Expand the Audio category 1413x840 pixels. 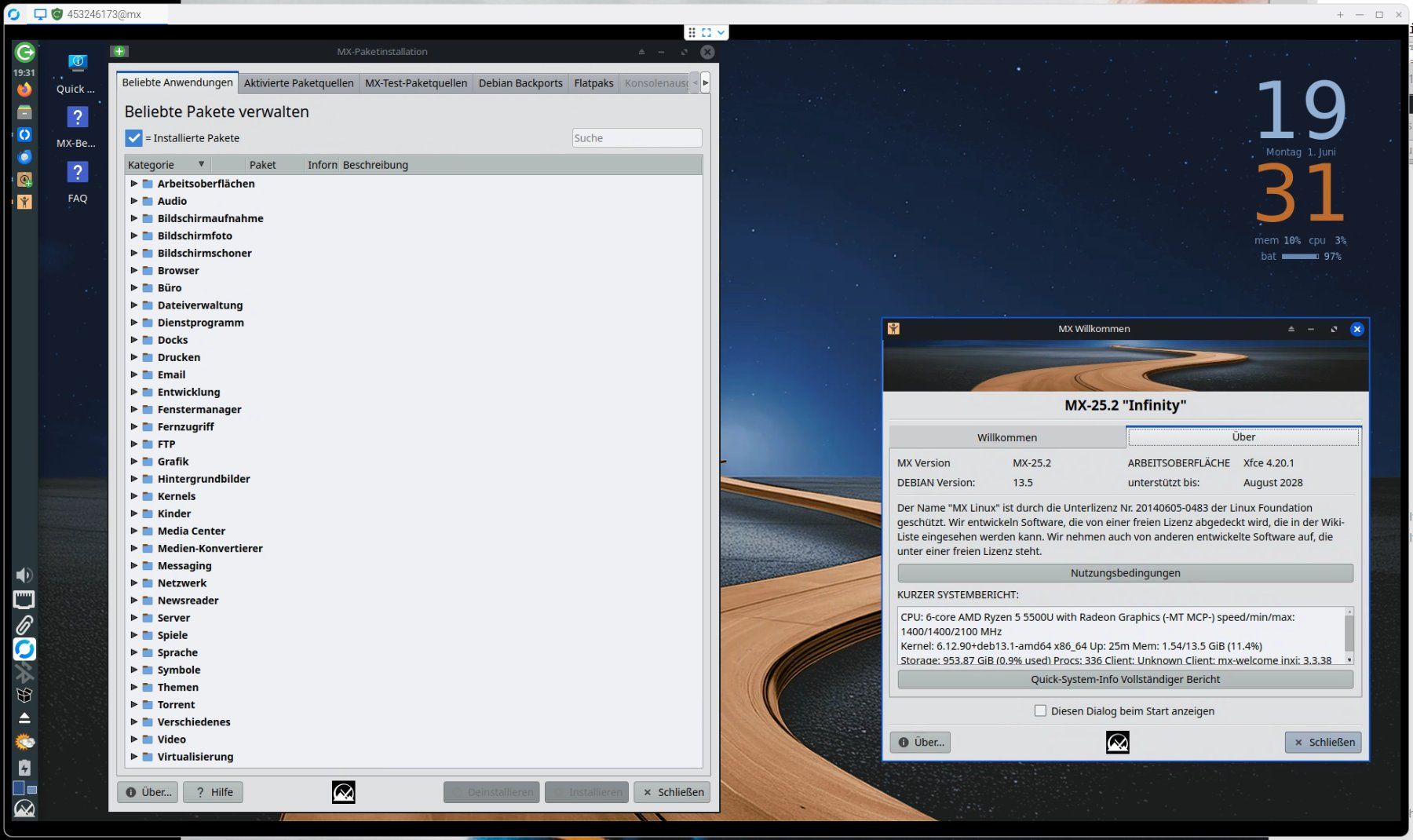click(134, 201)
